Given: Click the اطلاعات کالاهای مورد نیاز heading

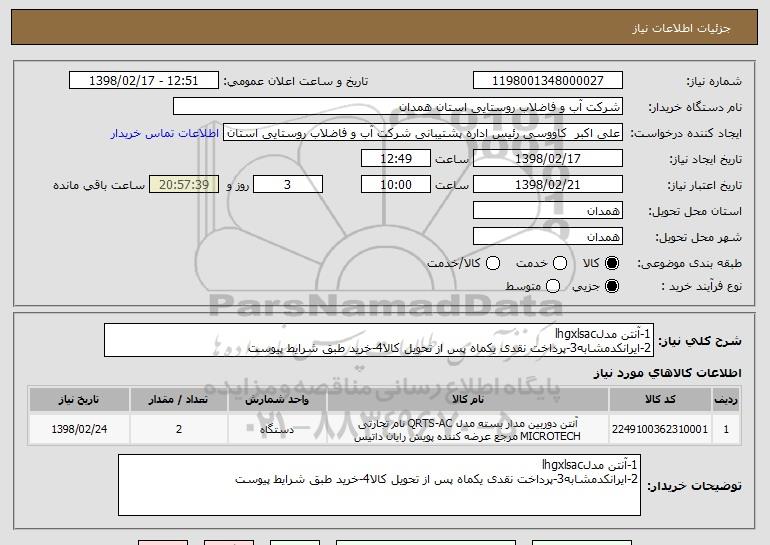Looking at the screenshot, I should tap(667, 373).
